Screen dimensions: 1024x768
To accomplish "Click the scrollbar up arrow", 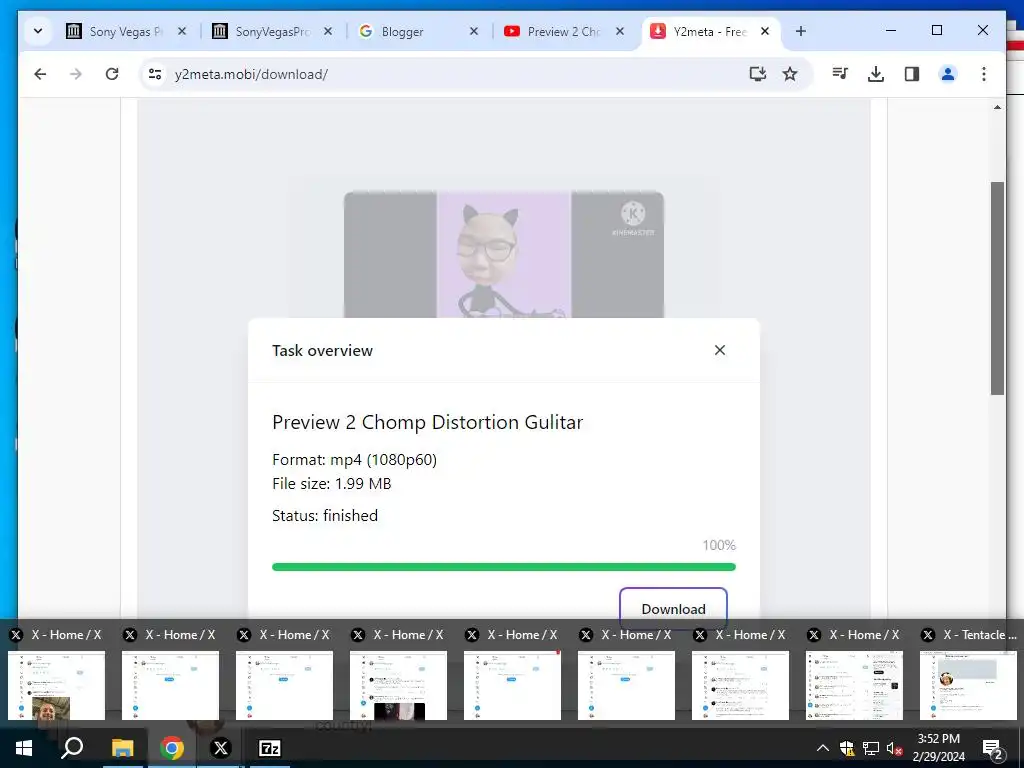I will pos(997,106).
